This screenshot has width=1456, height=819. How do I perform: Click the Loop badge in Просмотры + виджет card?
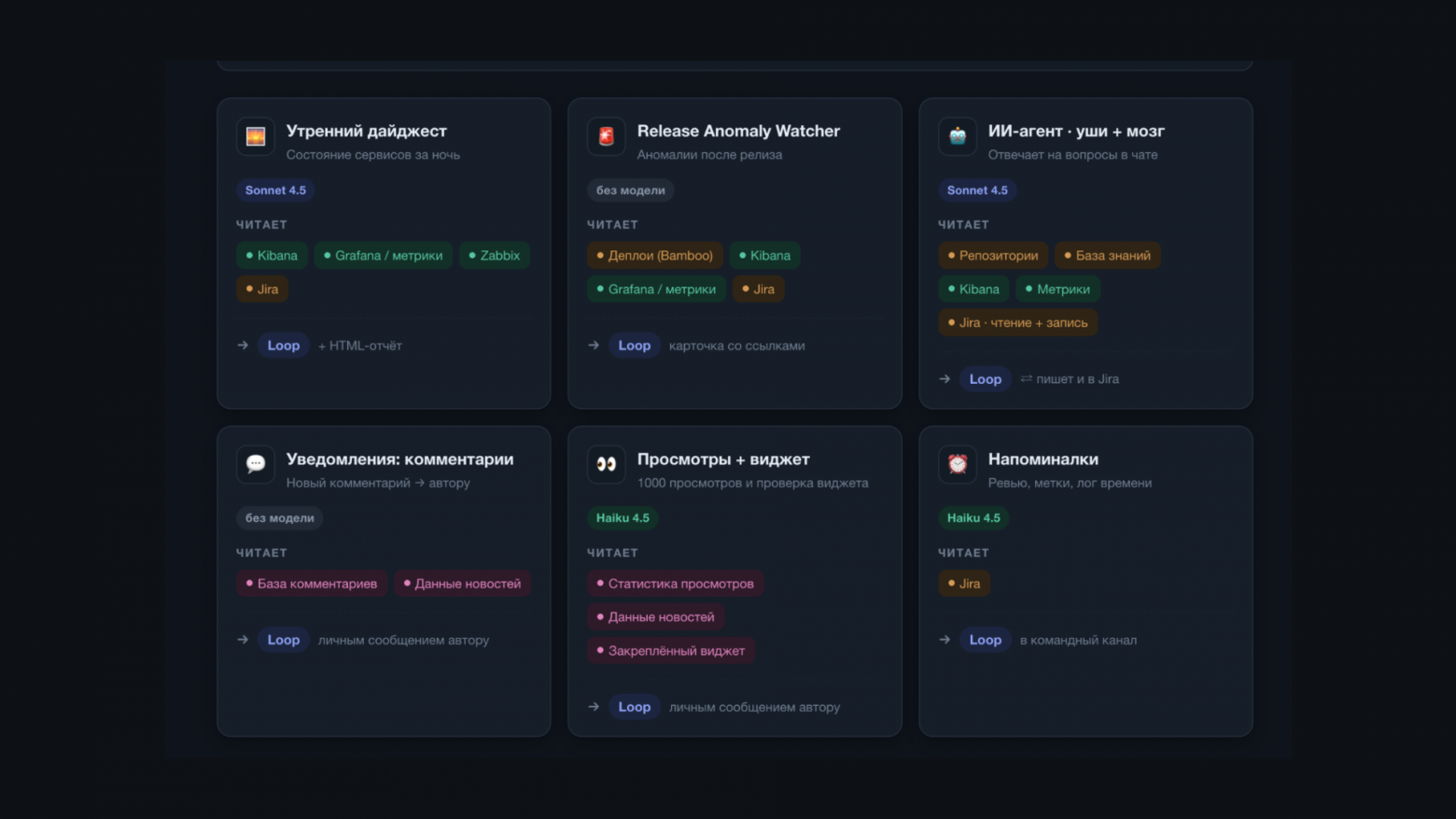635,707
